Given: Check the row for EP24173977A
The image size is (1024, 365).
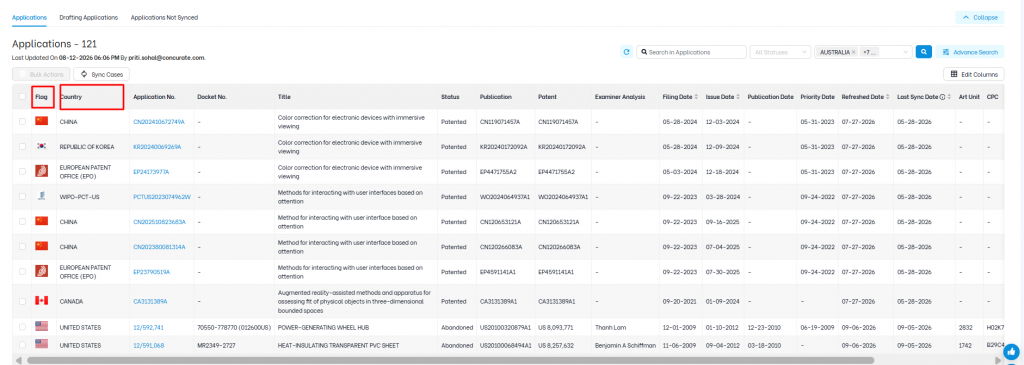Looking at the screenshot, I should point(23,171).
